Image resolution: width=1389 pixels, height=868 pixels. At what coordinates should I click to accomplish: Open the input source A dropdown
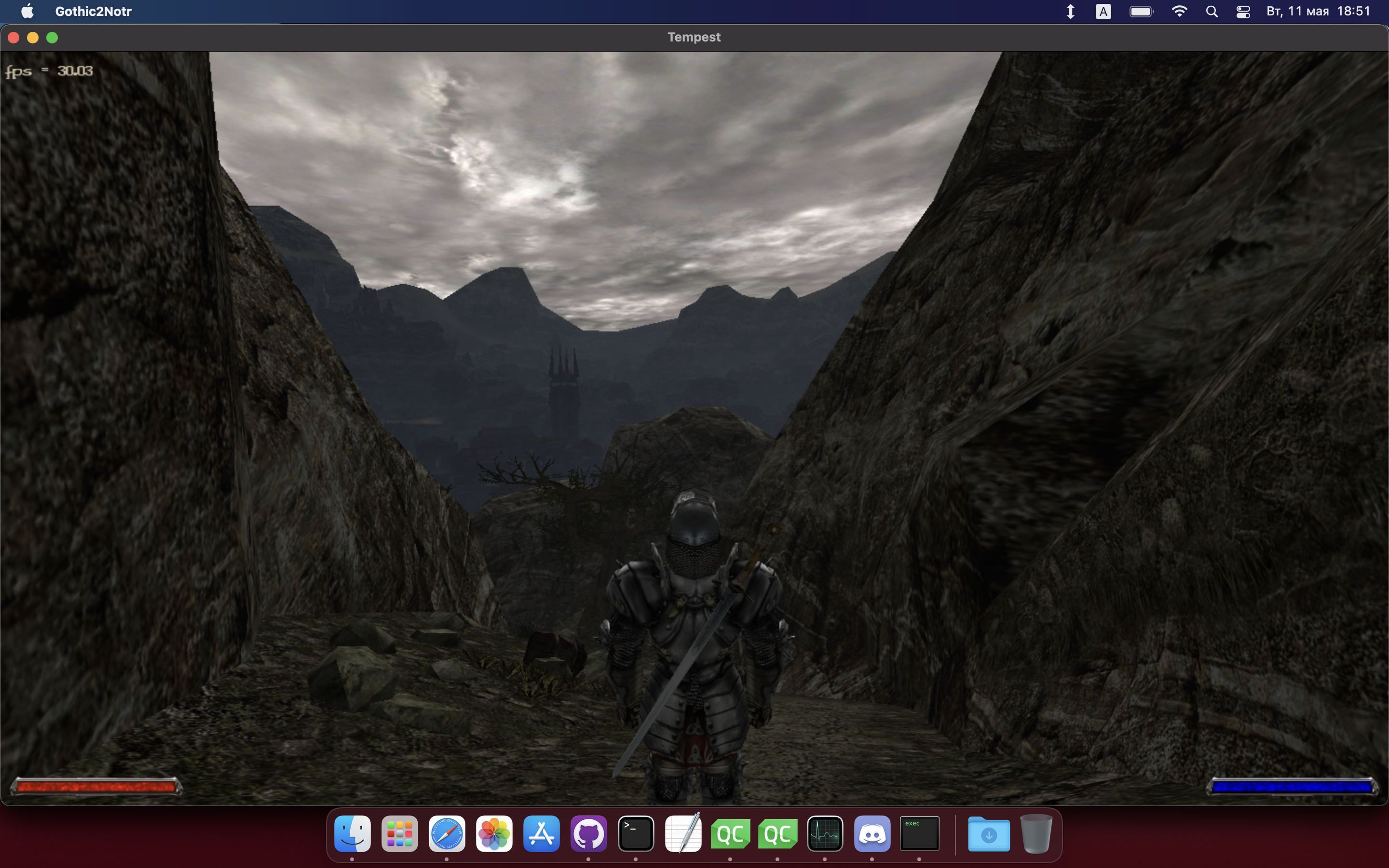1103,12
